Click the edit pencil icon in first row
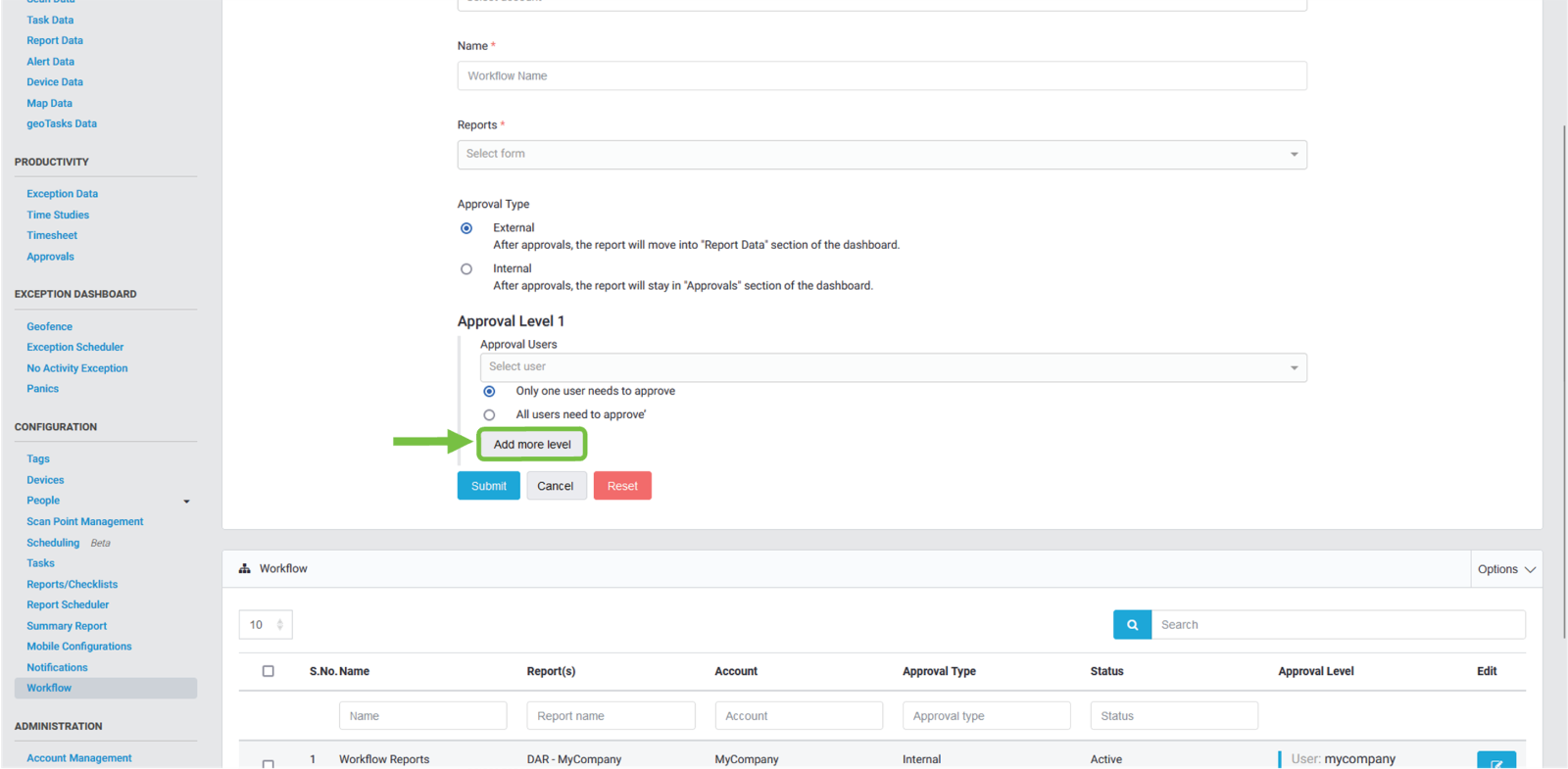The width and height of the screenshot is (1568, 769). tap(1495, 762)
